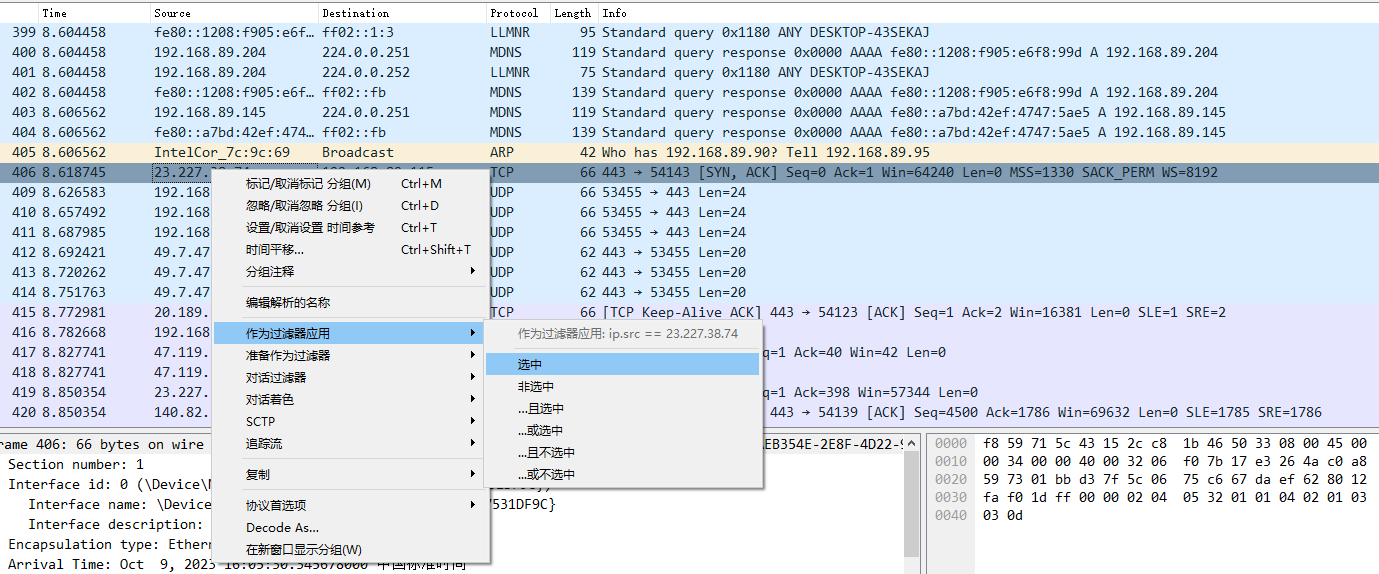Viewport: 1379px width, 574px height.
Task: Click '...且选中' in the submenu
Action: [x=540, y=409]
